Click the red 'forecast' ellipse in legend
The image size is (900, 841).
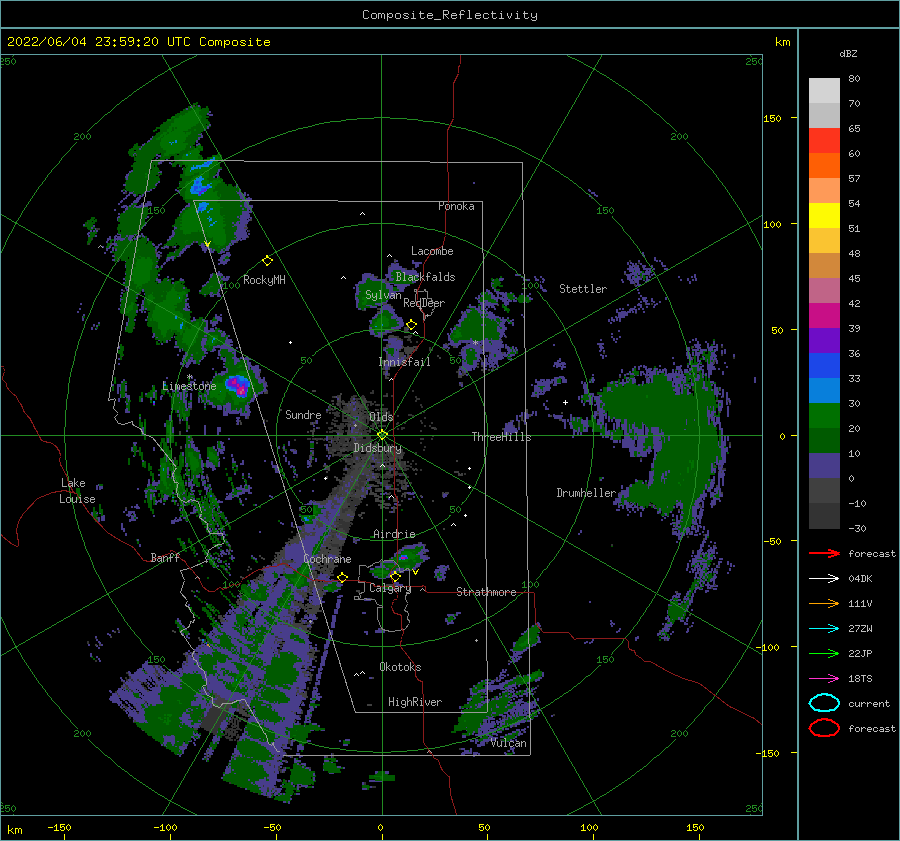click(x=824, y=728)
